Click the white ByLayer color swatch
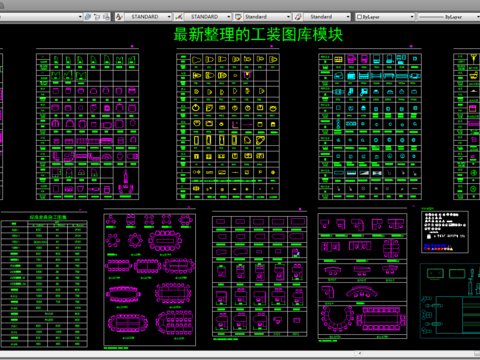This screenshot has width=480, height=360. pos(359,17)
